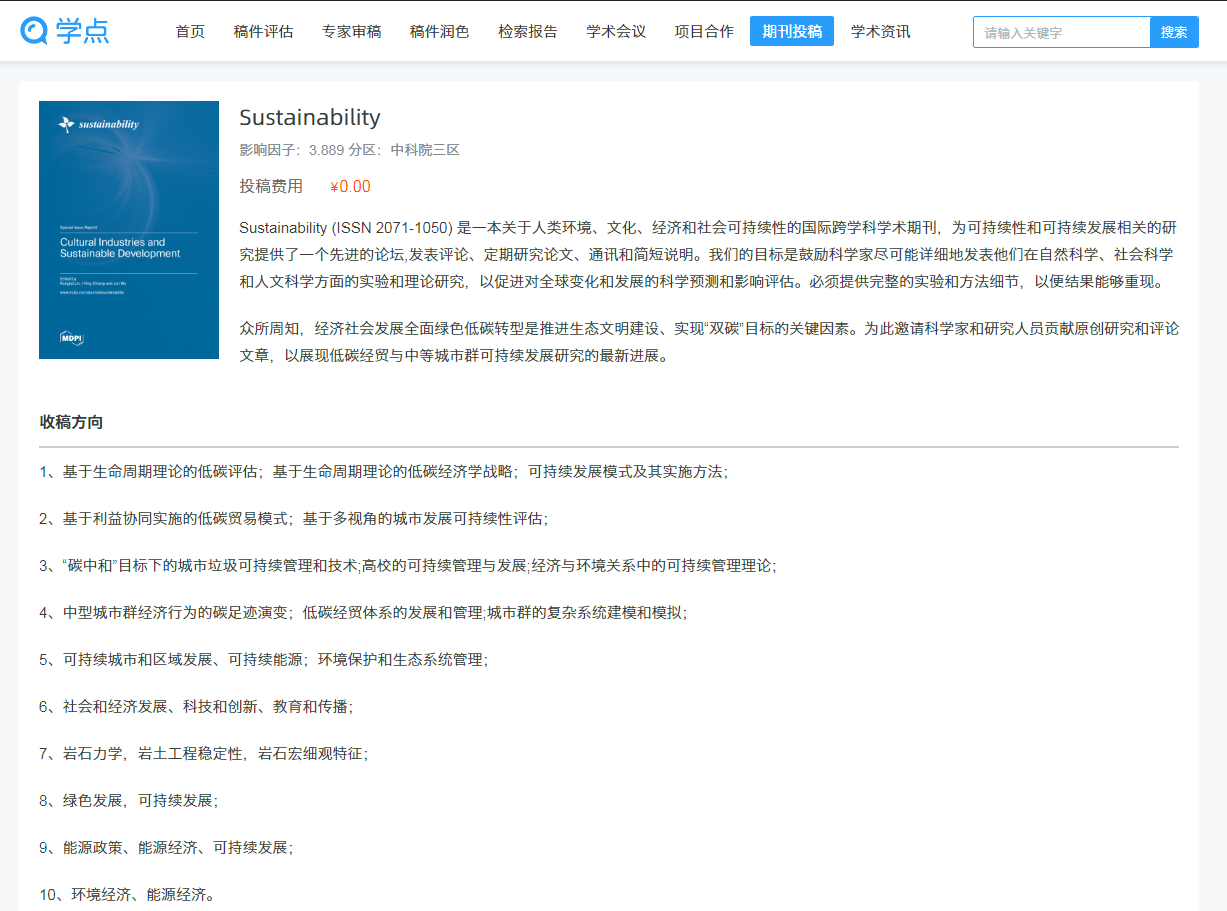Go to 稿件评估 in navigation
1227x911 pixels.
click(x=263, y=31)
